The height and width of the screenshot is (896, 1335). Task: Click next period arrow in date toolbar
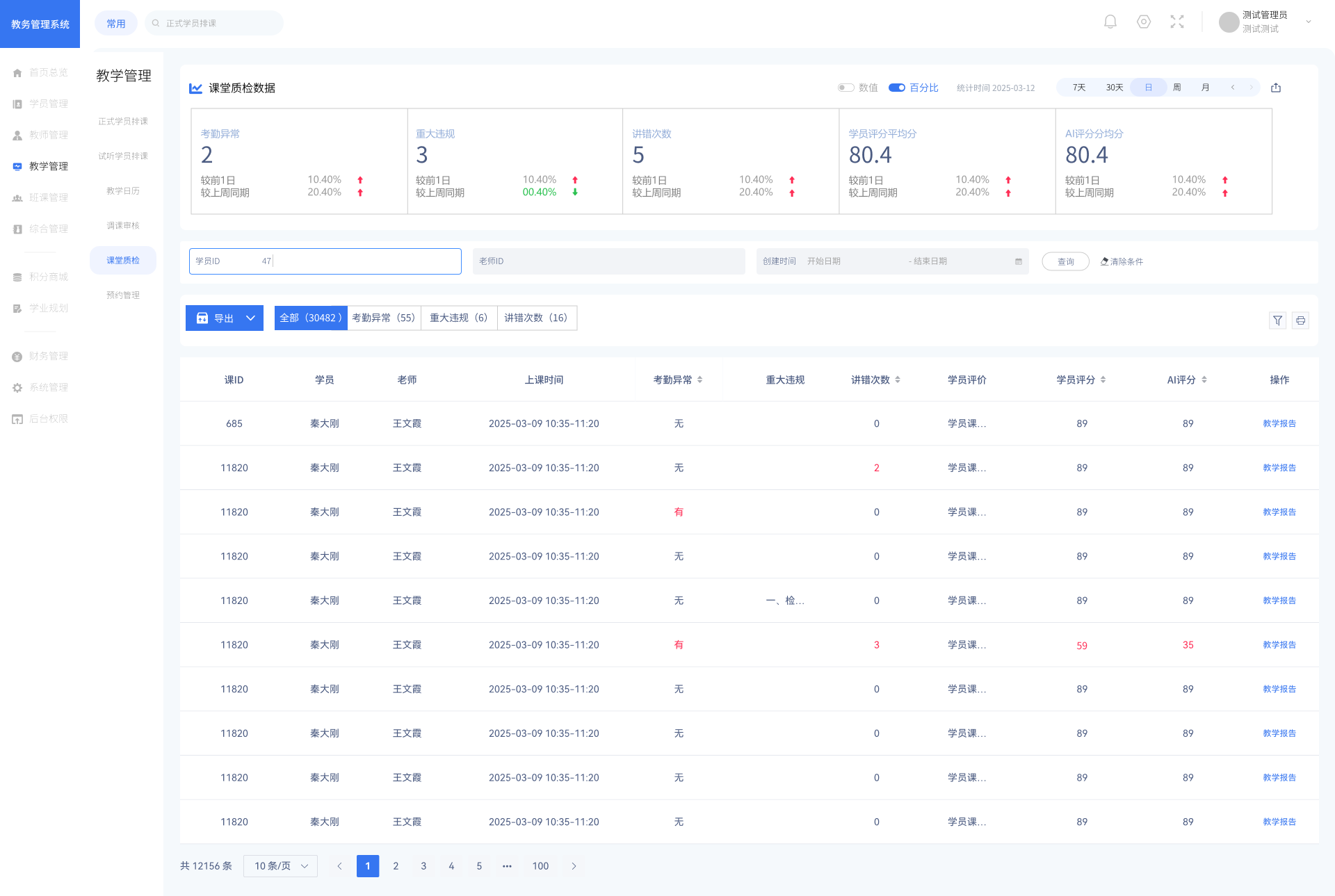click(1251, 88)
